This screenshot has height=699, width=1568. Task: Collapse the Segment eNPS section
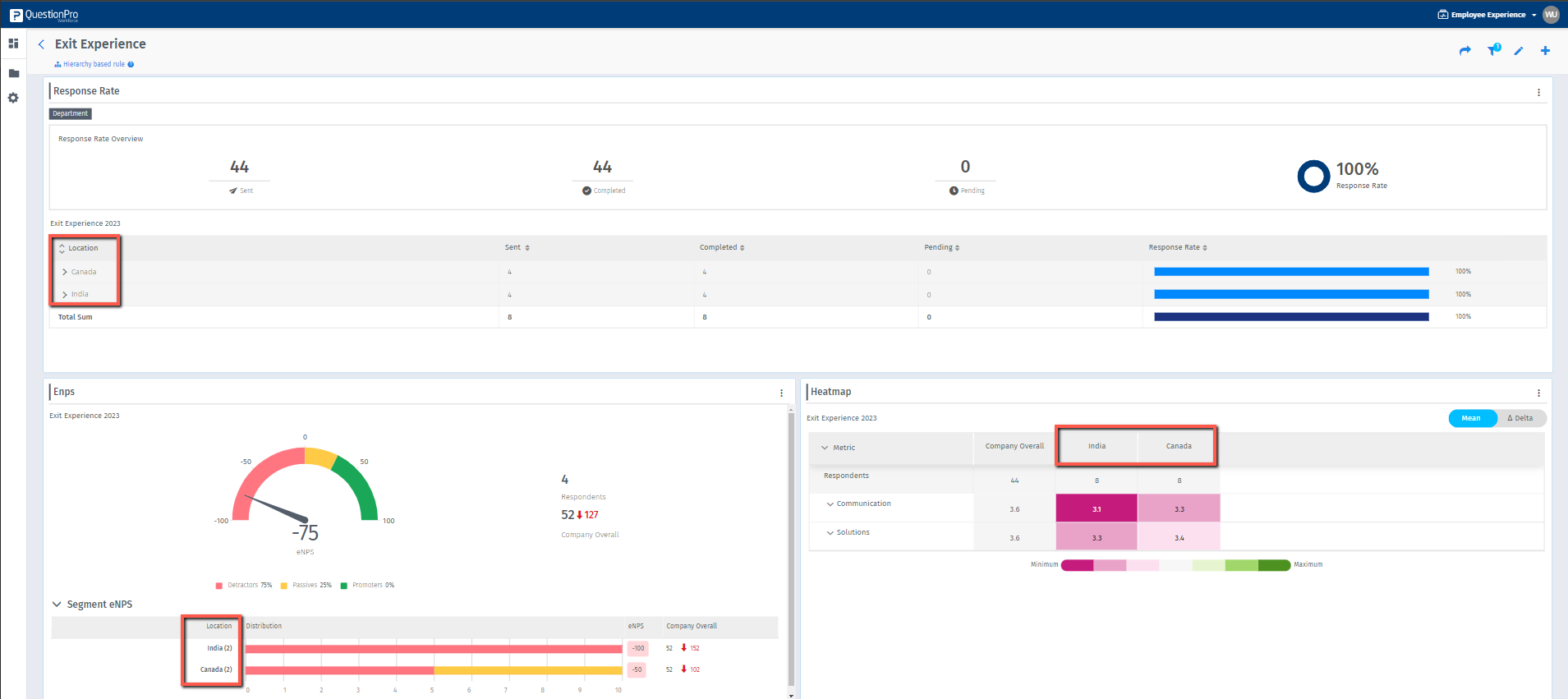[x=57, y=605]
